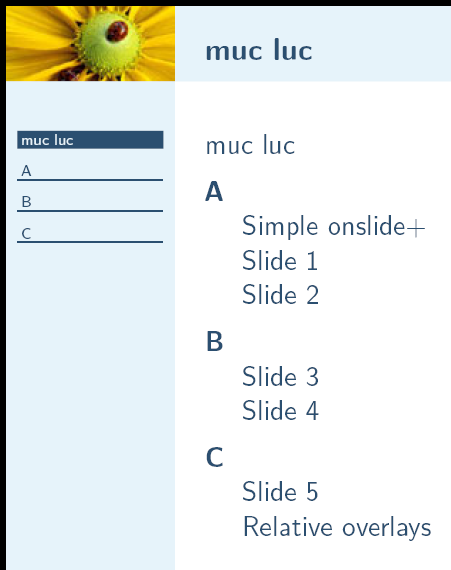Open the Relative overlays entry
The width and height of the screenshot is (451, 570).
337,526
